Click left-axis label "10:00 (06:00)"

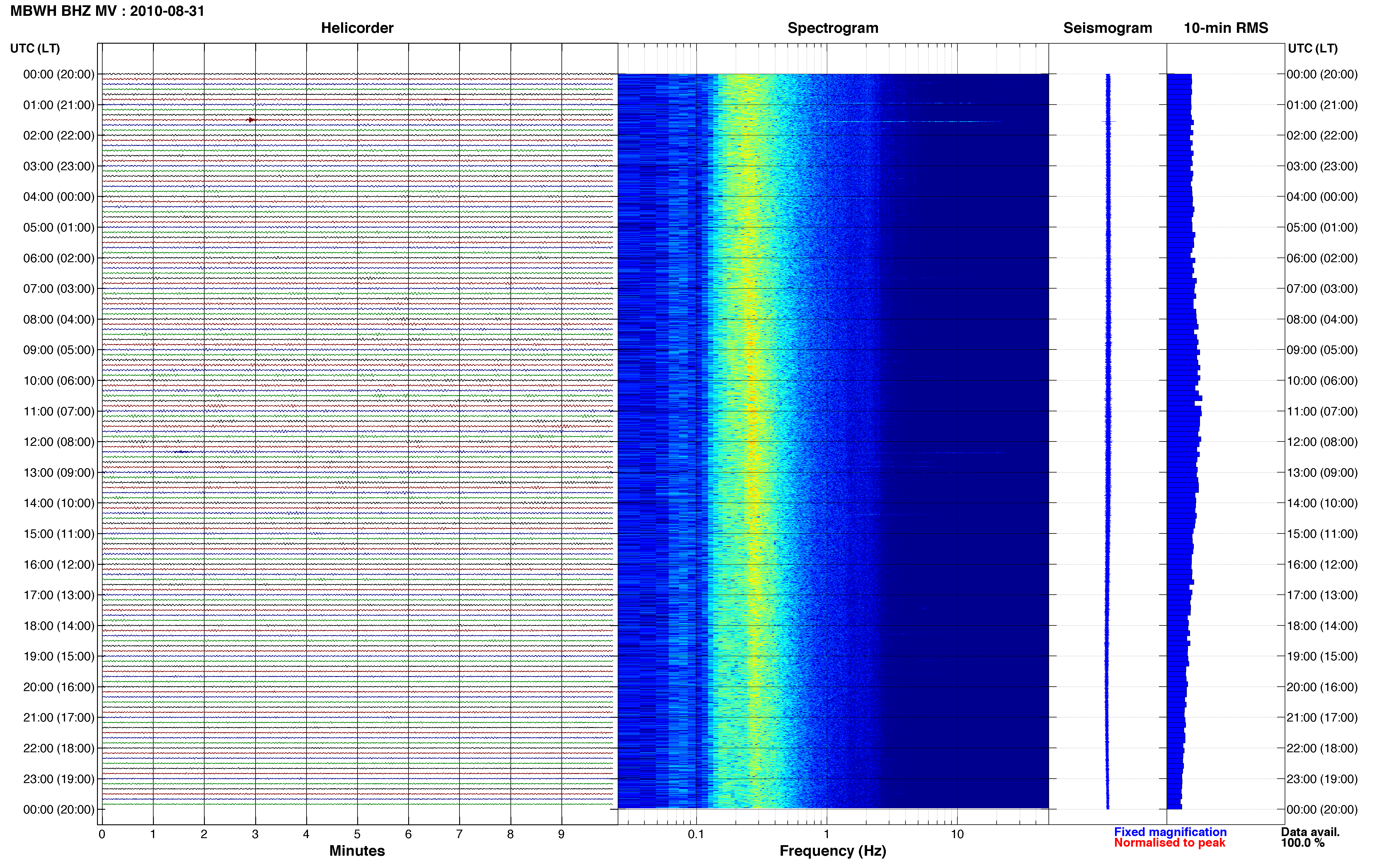(59, 381)
